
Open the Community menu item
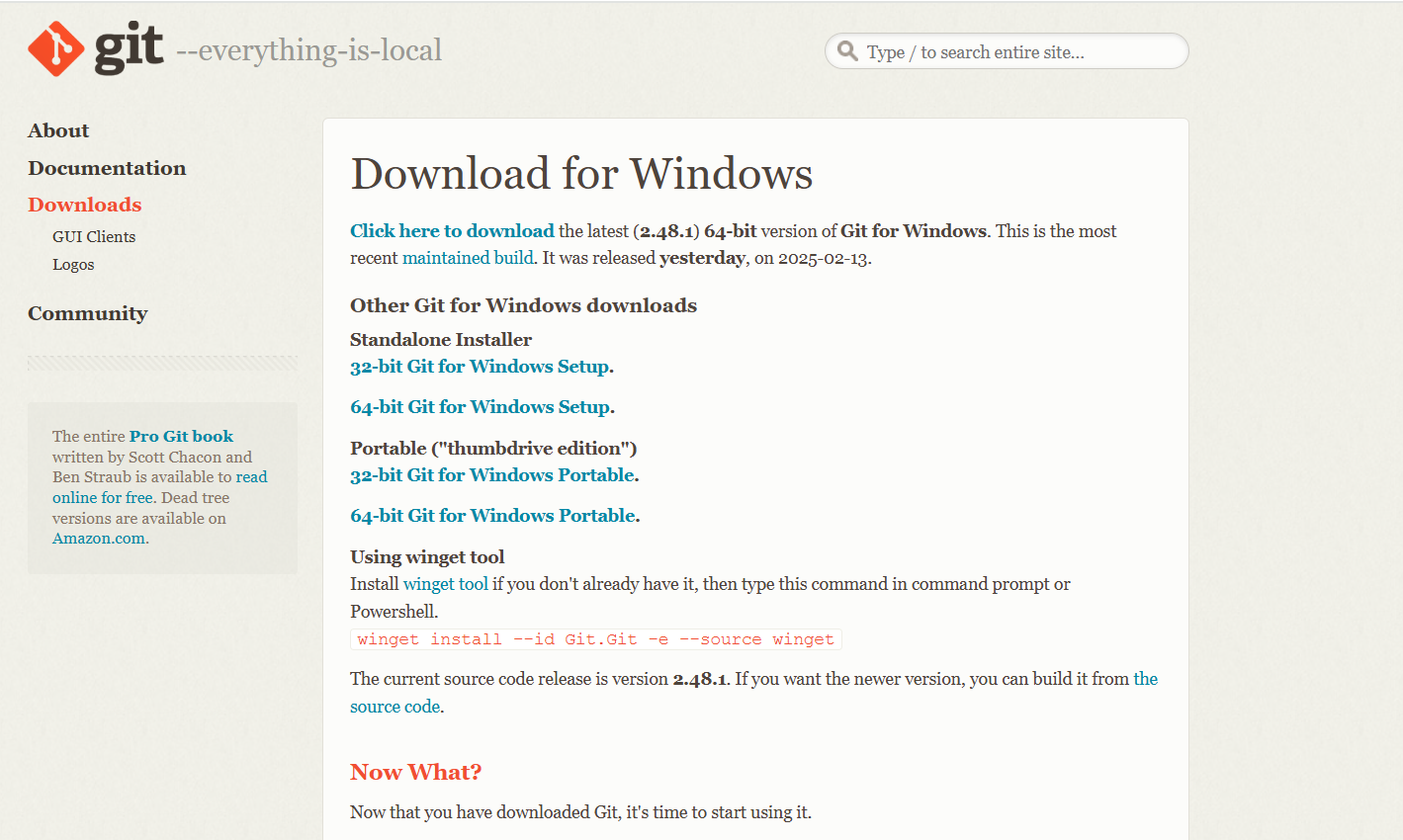click(x=88, y=313)
